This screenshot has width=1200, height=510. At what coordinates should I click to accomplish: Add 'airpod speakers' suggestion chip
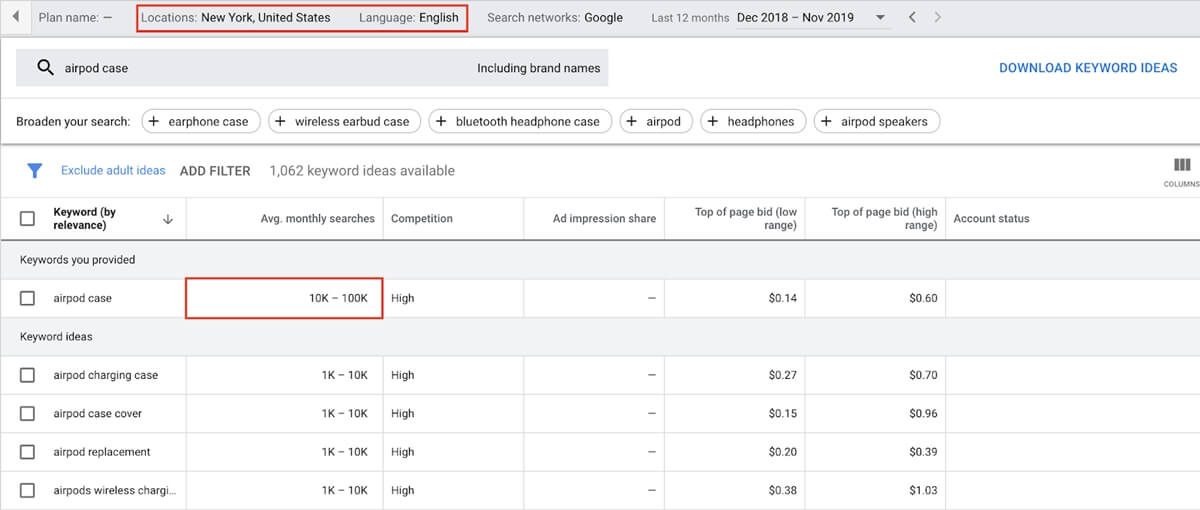point(877,121)
